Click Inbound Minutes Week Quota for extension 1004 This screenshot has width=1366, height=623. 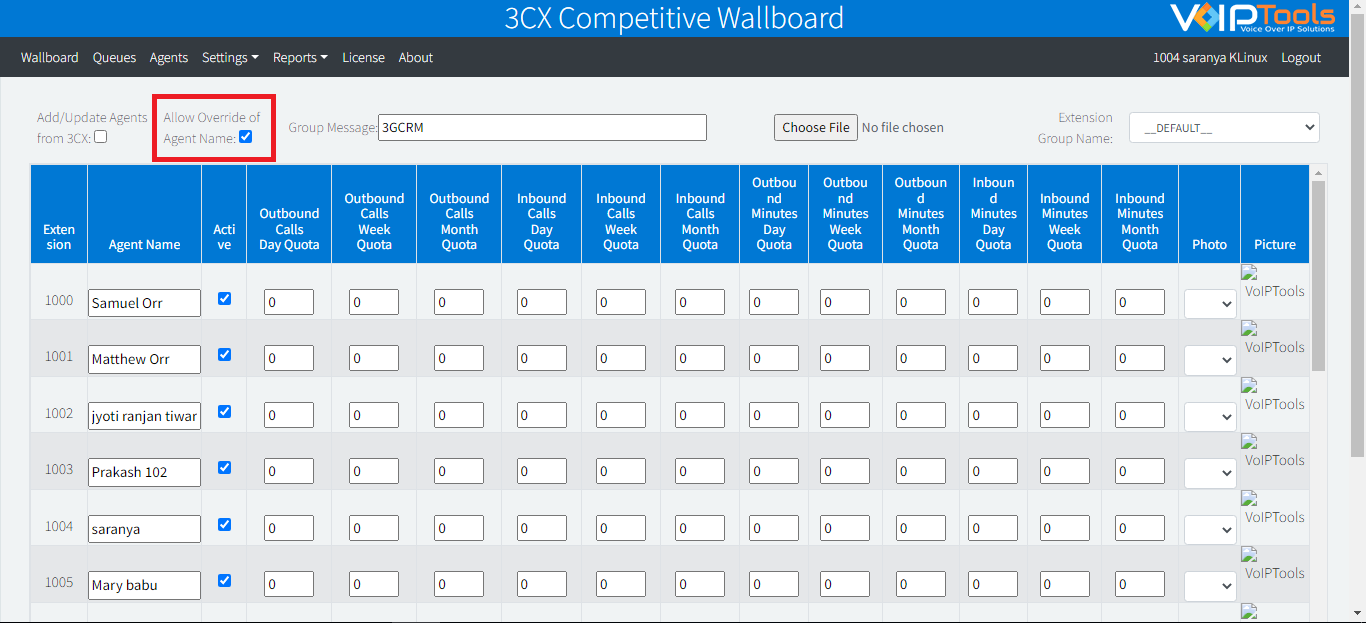coord(1065,528)
